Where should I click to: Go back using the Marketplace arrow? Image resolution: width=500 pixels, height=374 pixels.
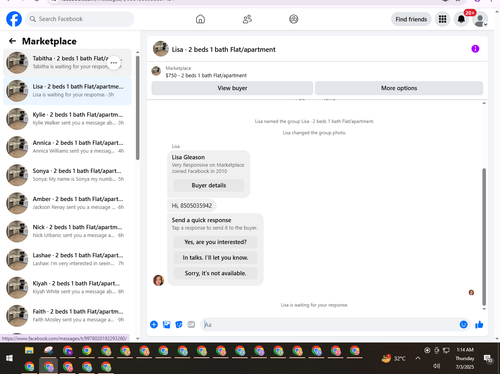tap(12, 41)
